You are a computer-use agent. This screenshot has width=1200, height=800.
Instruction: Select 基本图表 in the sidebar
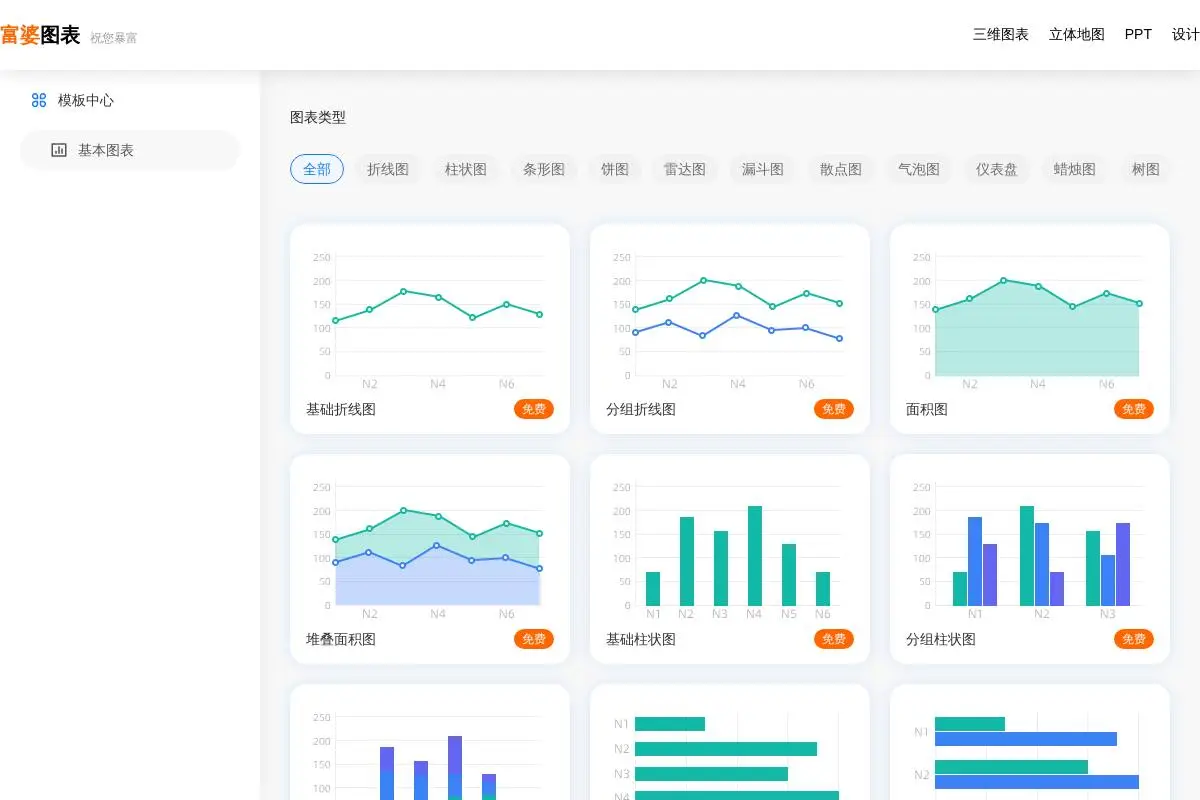130,150
